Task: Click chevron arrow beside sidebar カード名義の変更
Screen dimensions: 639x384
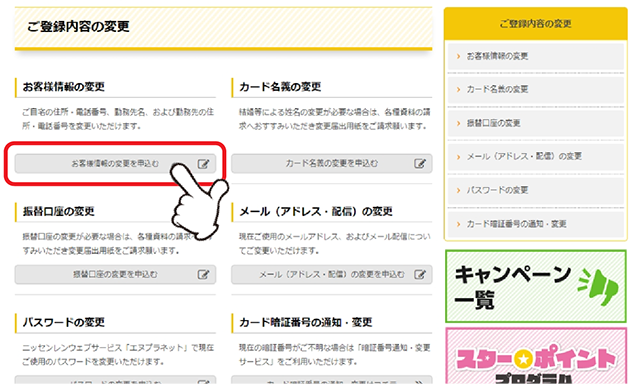Action: coord(458,89)
